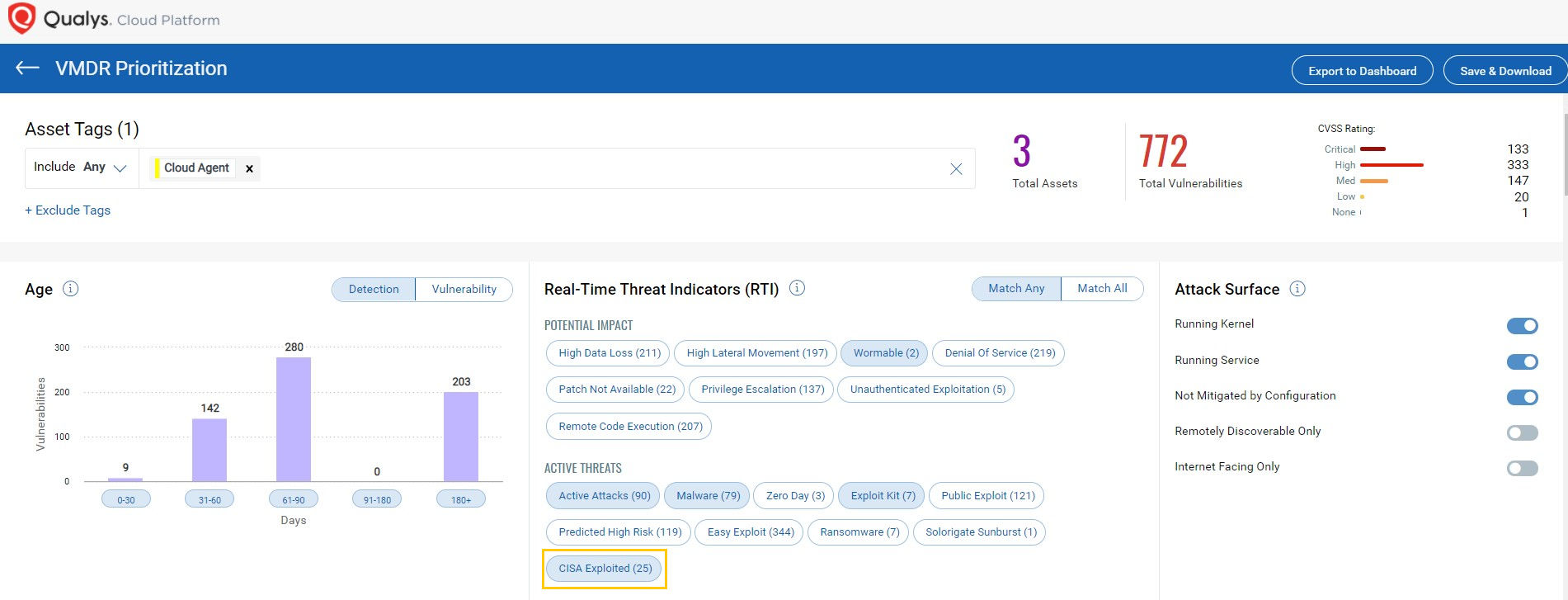This screenshot has width=1568, height=600.
Task: Select Patch Not Available (22) chip
Action: (616, 390)
